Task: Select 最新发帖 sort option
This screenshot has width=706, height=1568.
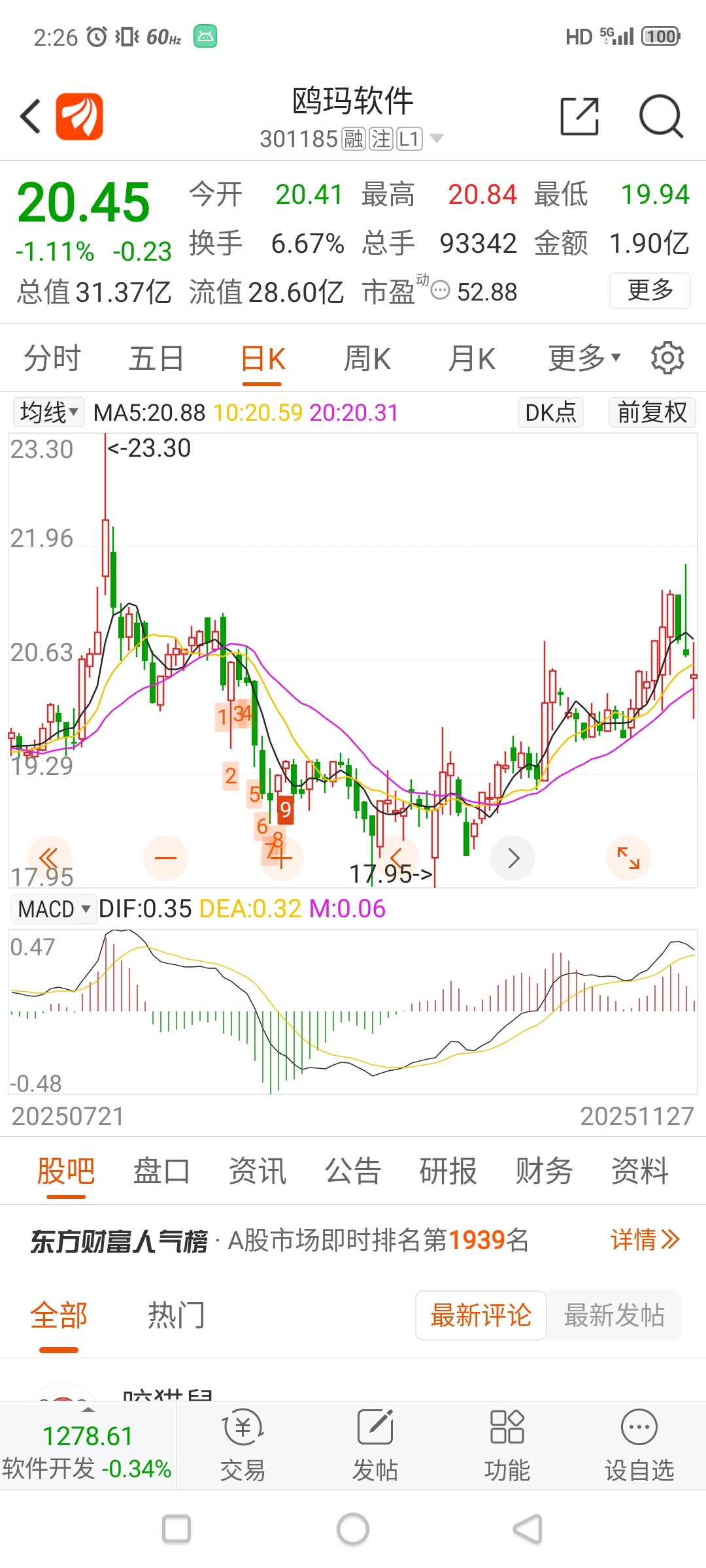Action: pyautogui.click(x=614, y=1315)
